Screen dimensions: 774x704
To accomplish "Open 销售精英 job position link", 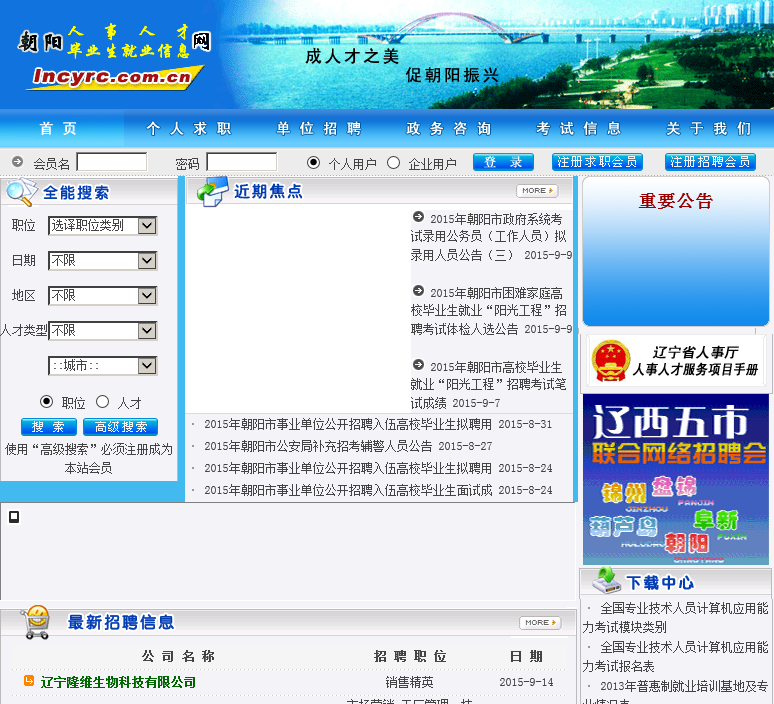I will point(409,682).
